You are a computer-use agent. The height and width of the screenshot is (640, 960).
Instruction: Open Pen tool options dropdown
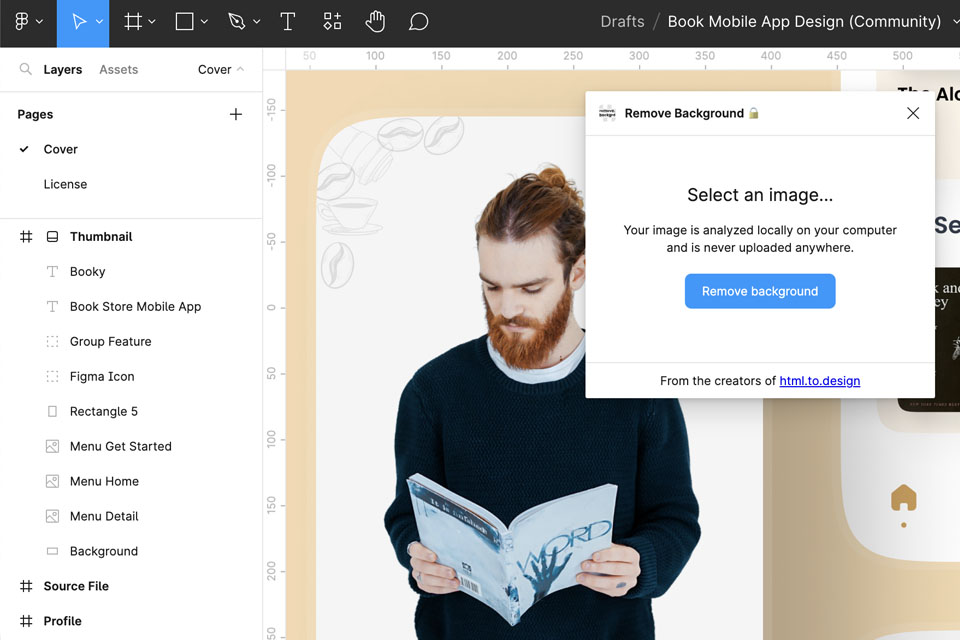[x=257, y=22]
